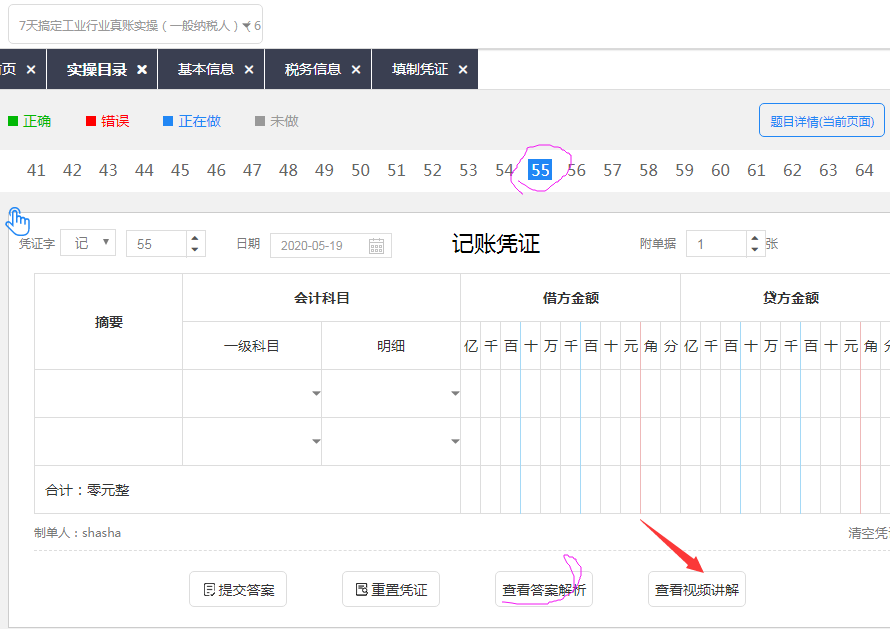Screen dimensions: 890x629
Task: Expand second row 一级科目 dropdown
Action: (x=316, y=442)
